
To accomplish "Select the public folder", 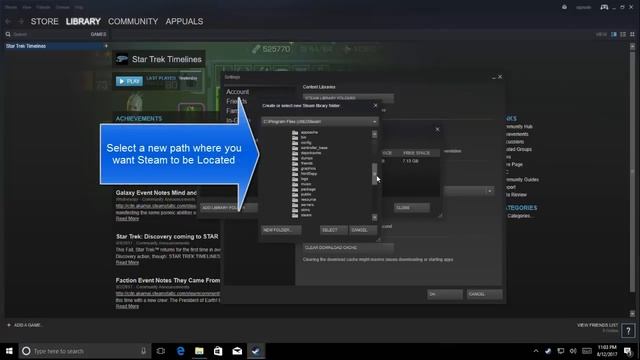I will tap(306, 194).
